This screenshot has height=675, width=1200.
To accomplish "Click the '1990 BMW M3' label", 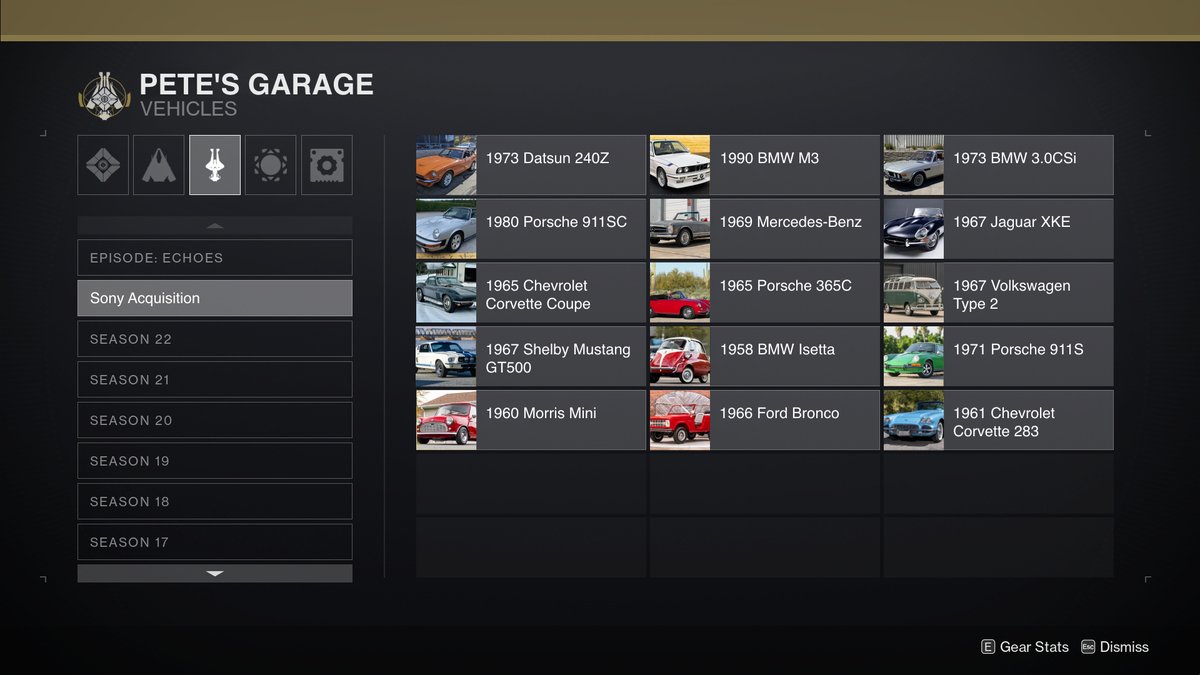I will (x=769, y=158).
